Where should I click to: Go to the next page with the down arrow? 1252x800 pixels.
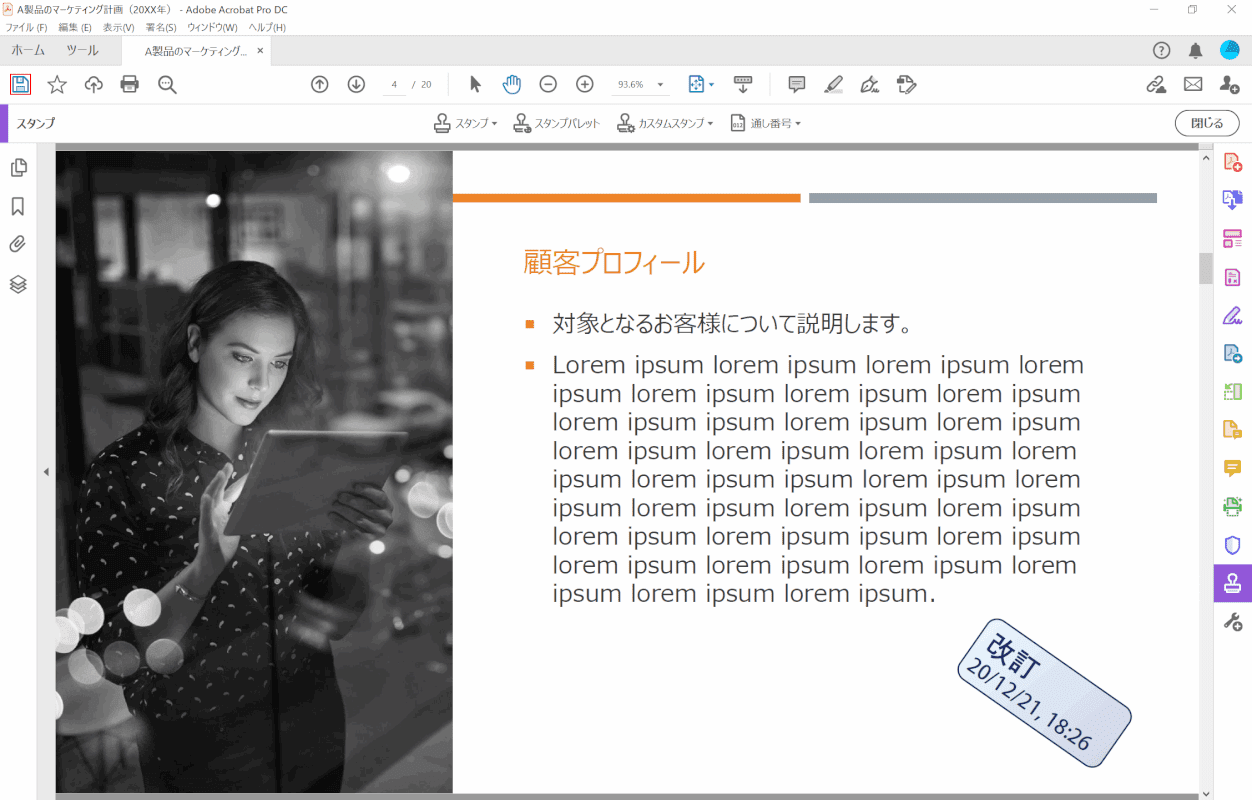356,85
